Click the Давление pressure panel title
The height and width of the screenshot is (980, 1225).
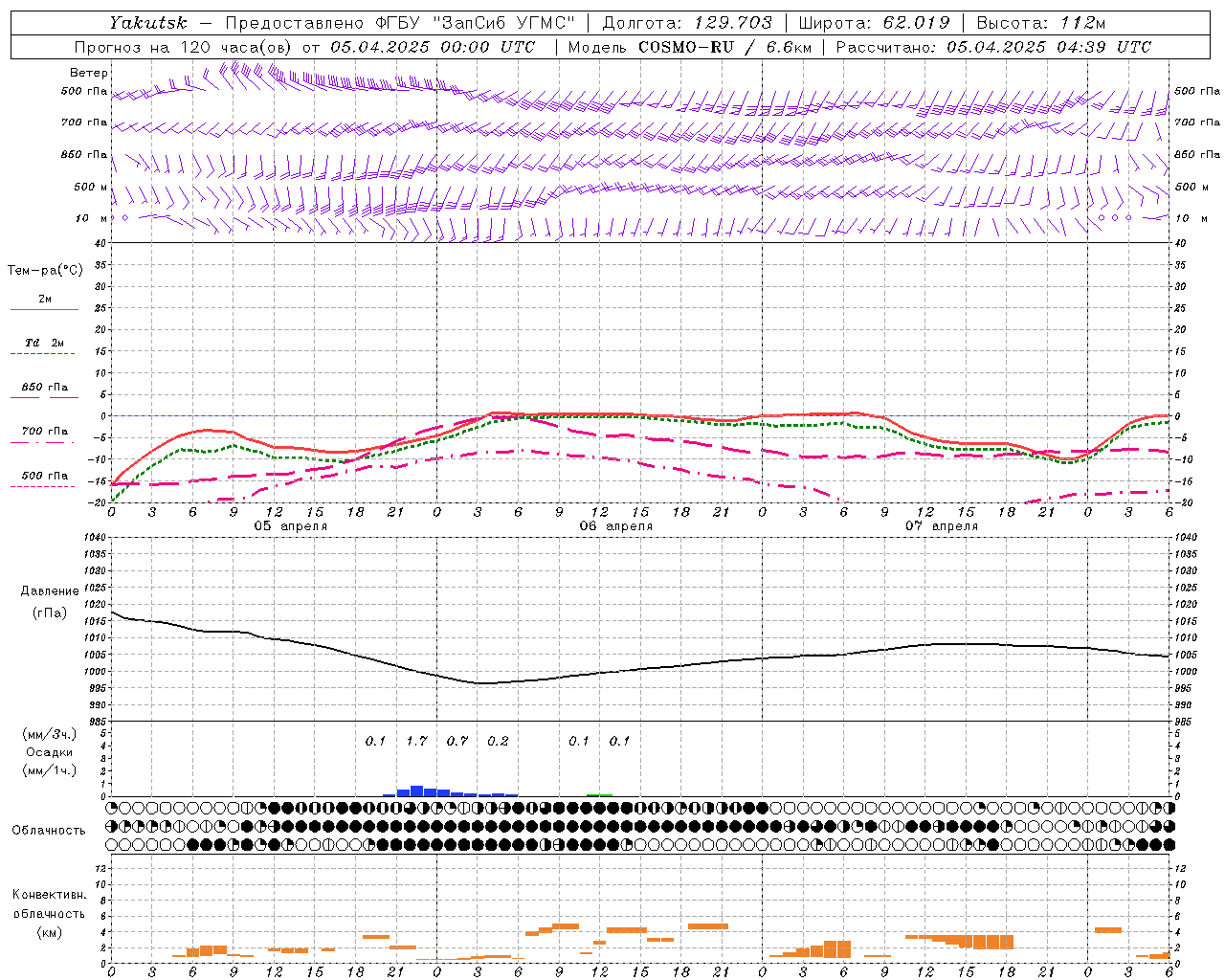point(50,591)
